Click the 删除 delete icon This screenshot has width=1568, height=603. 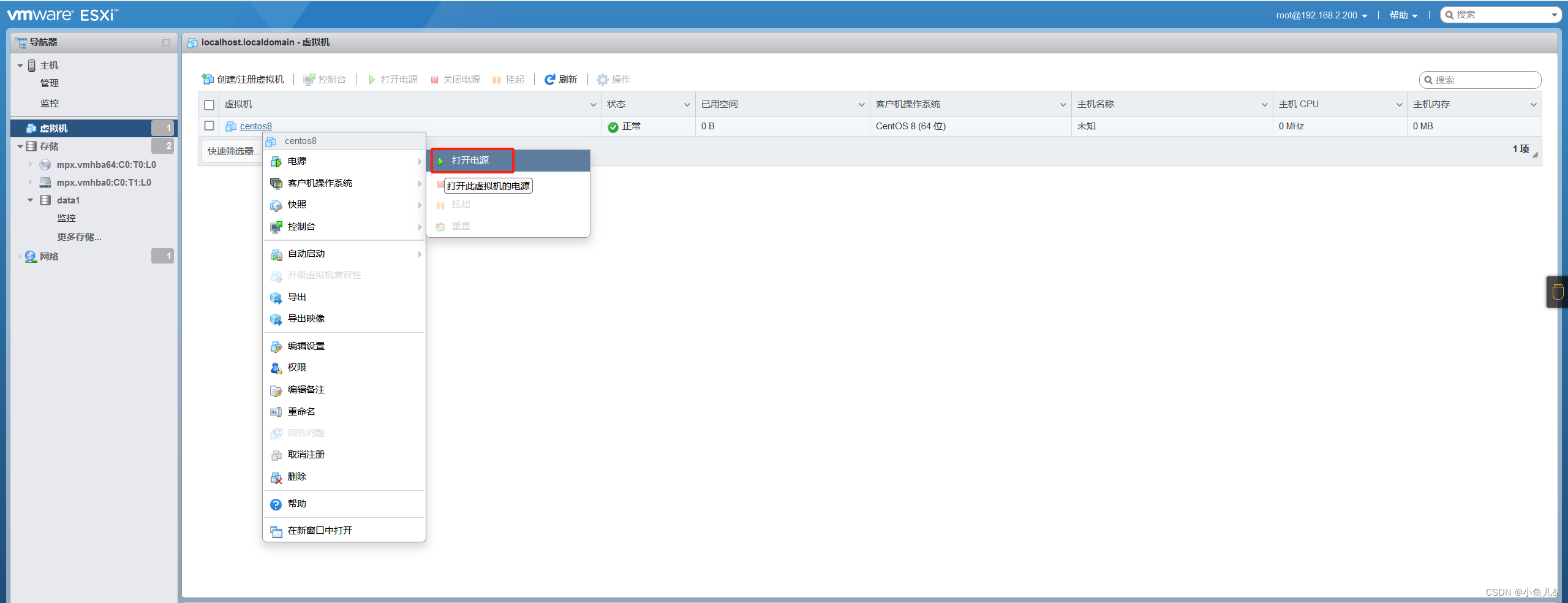[x=276, y=477]
